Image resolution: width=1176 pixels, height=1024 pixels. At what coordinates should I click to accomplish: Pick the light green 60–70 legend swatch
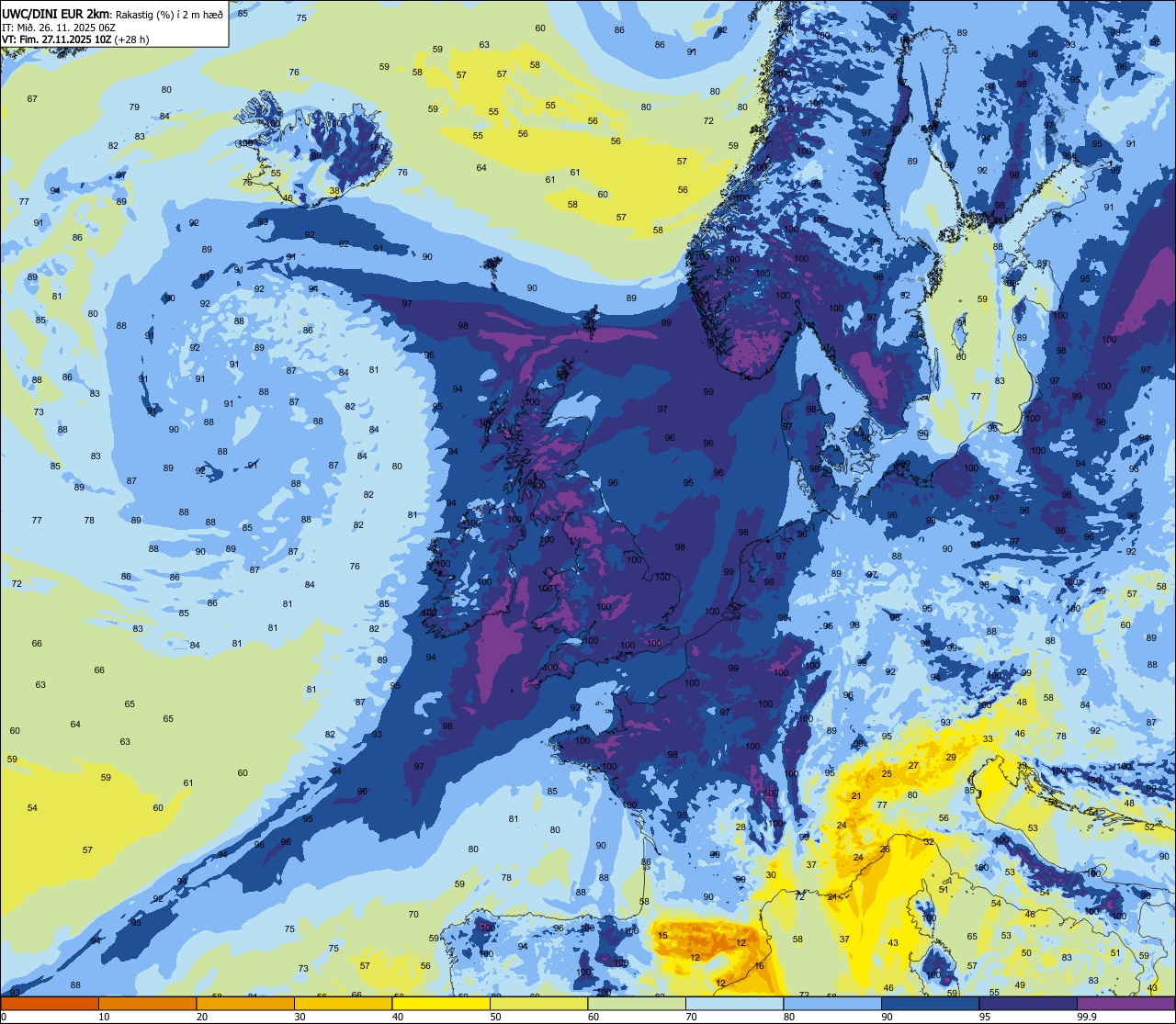pos(637,1003)
